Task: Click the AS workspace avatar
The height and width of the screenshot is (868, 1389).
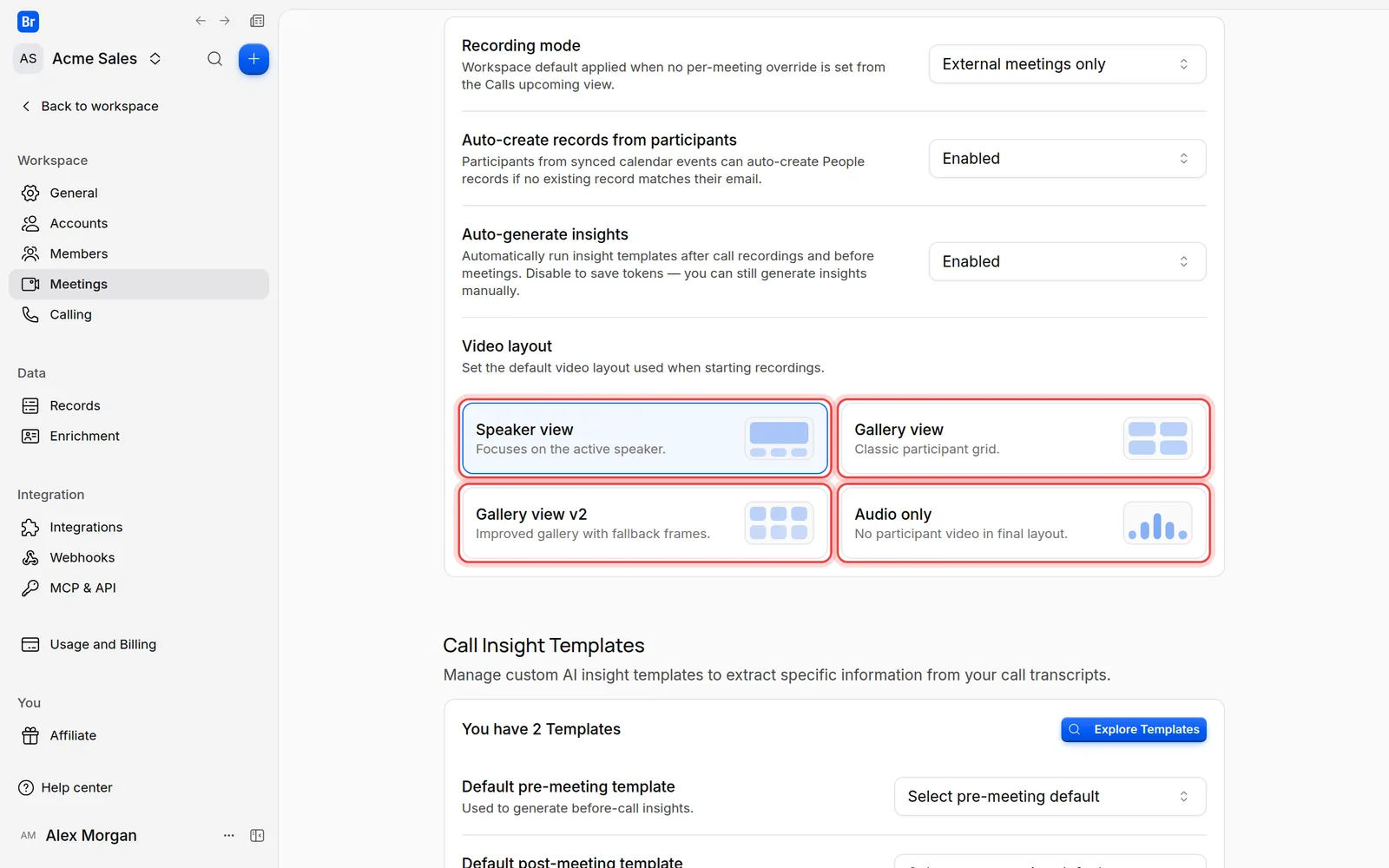Action: 29,59
